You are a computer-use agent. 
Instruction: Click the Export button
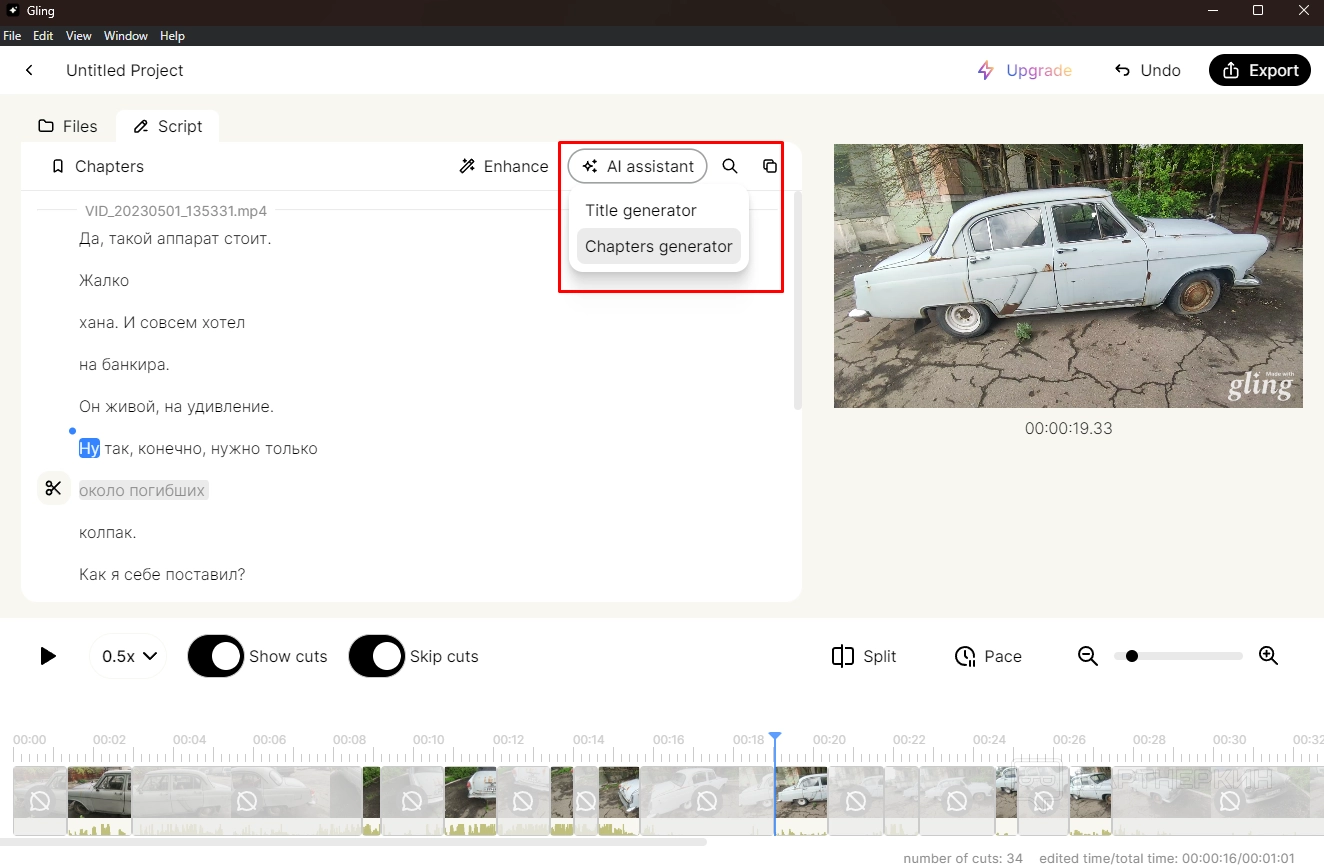(1259, 70)
